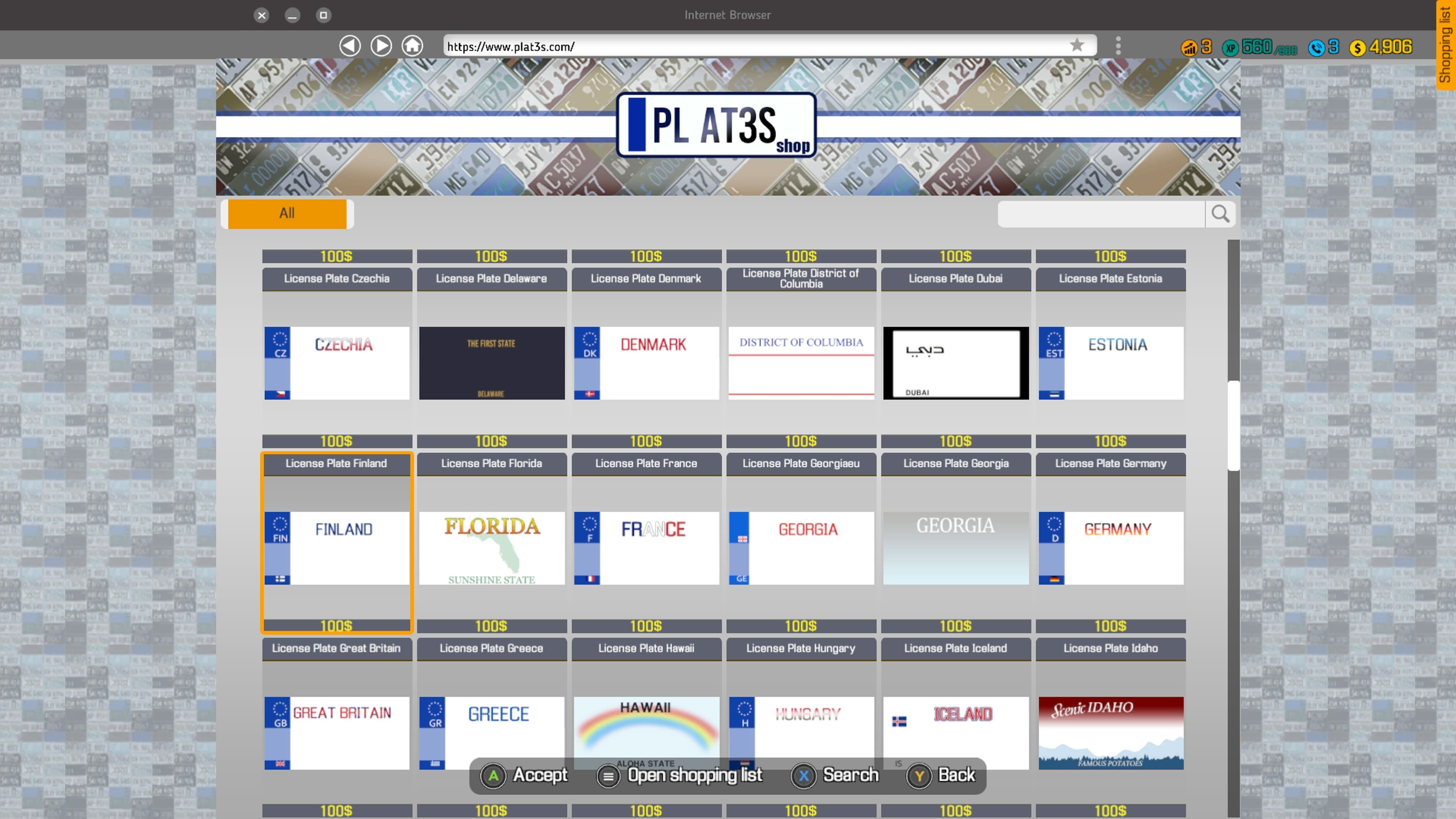This screenshot has height=819, width=1456.
Task: Click the 100$ price above Iceland
Action: pos(956,626)
